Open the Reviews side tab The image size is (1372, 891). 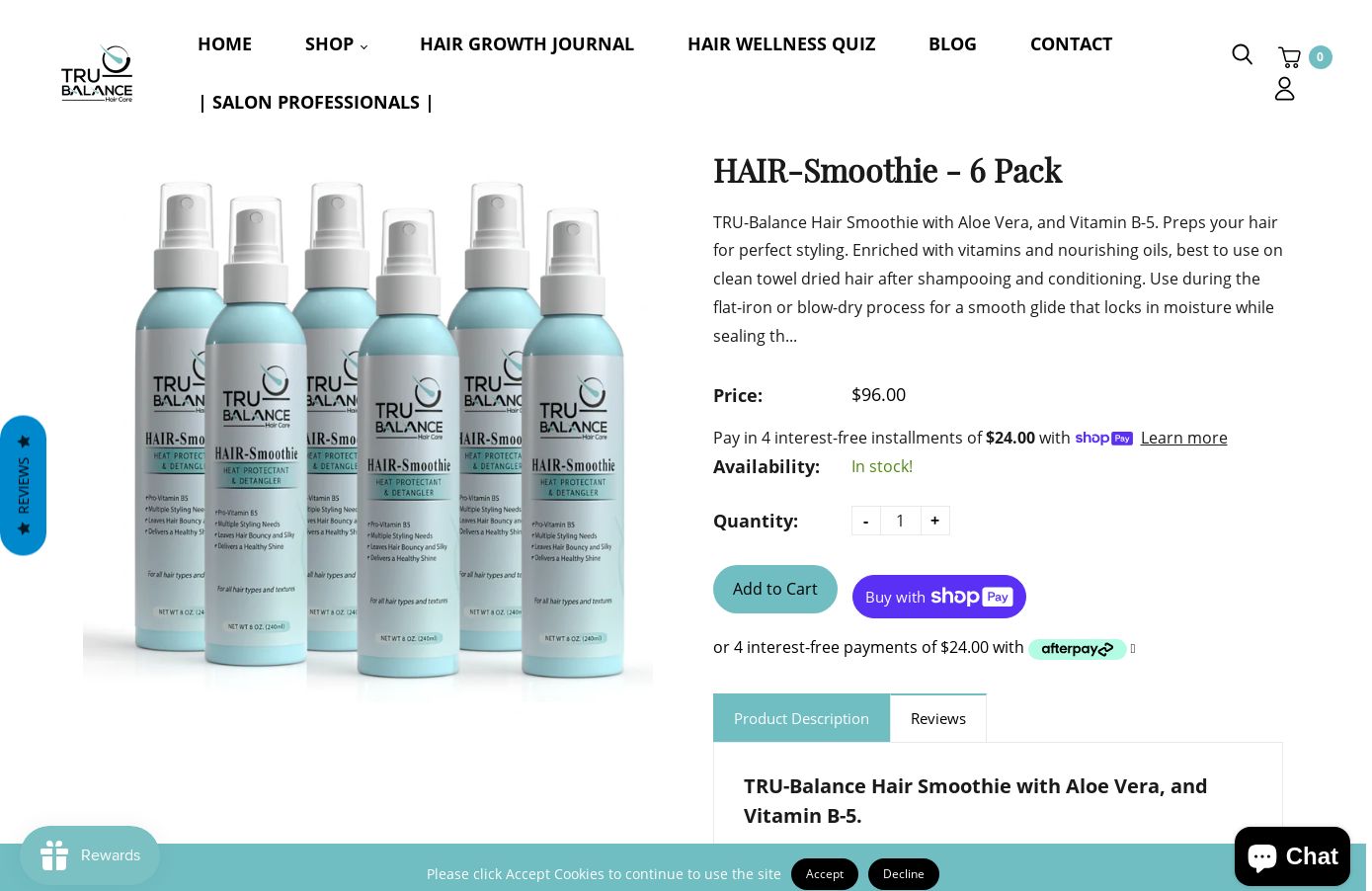[23, 485]
